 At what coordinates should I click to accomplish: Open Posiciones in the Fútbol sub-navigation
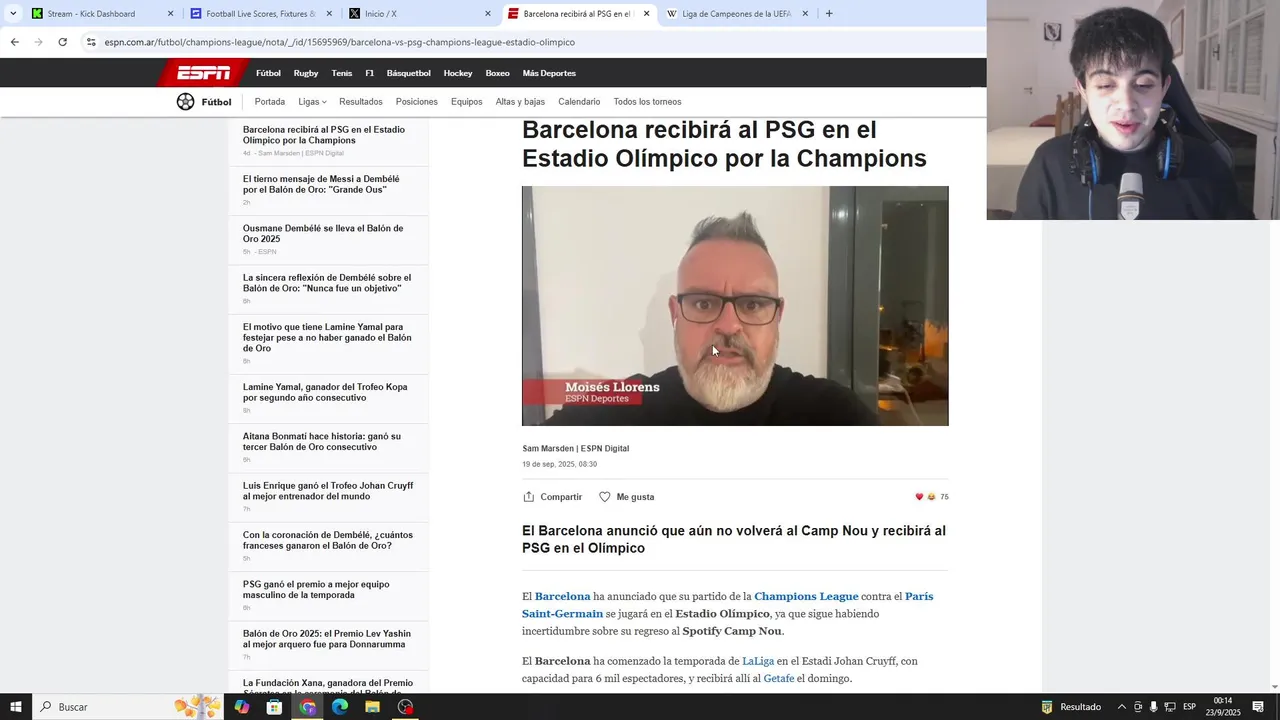pos(417,102)
